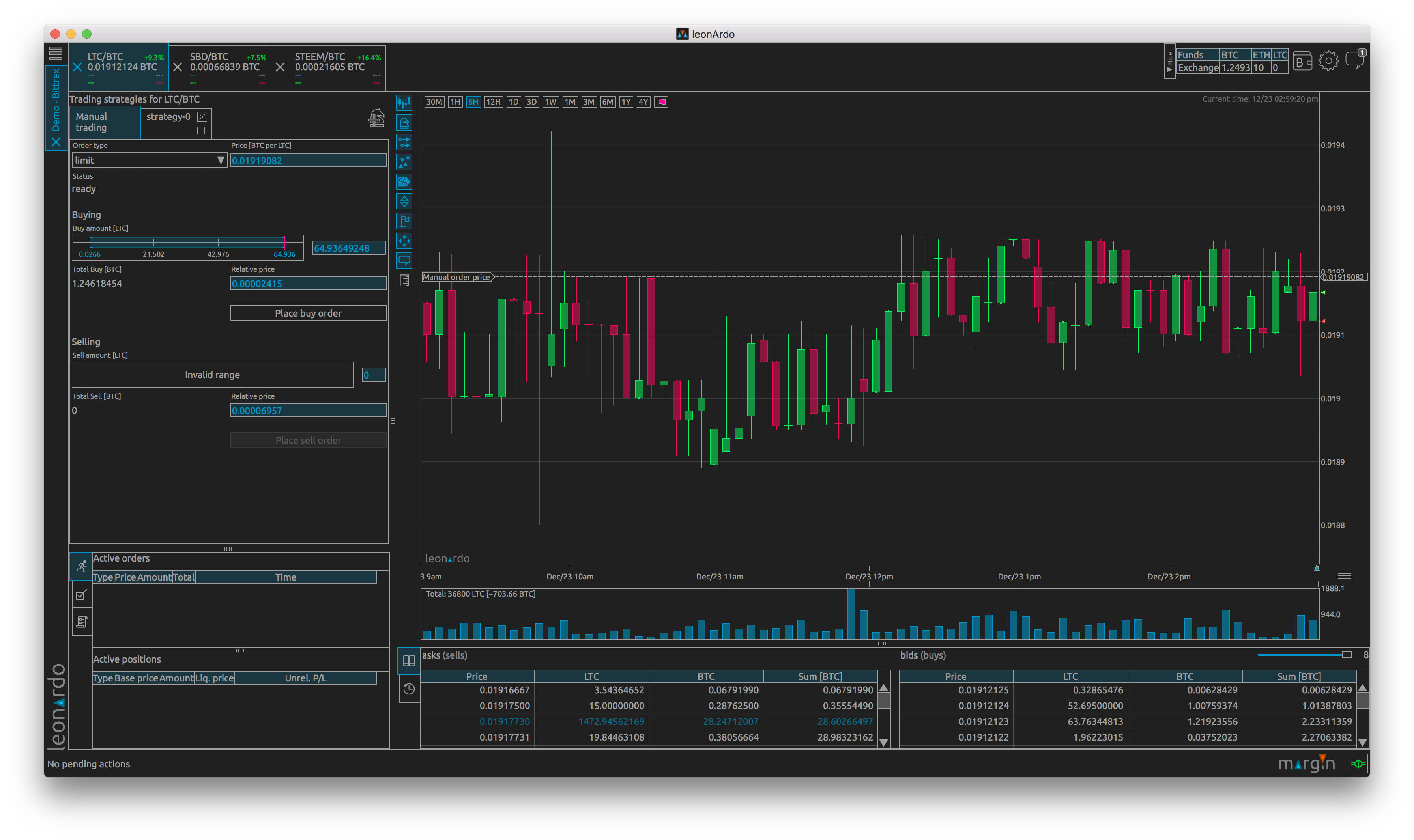Click the opposing triangles chart tool

tap(404, 162)
